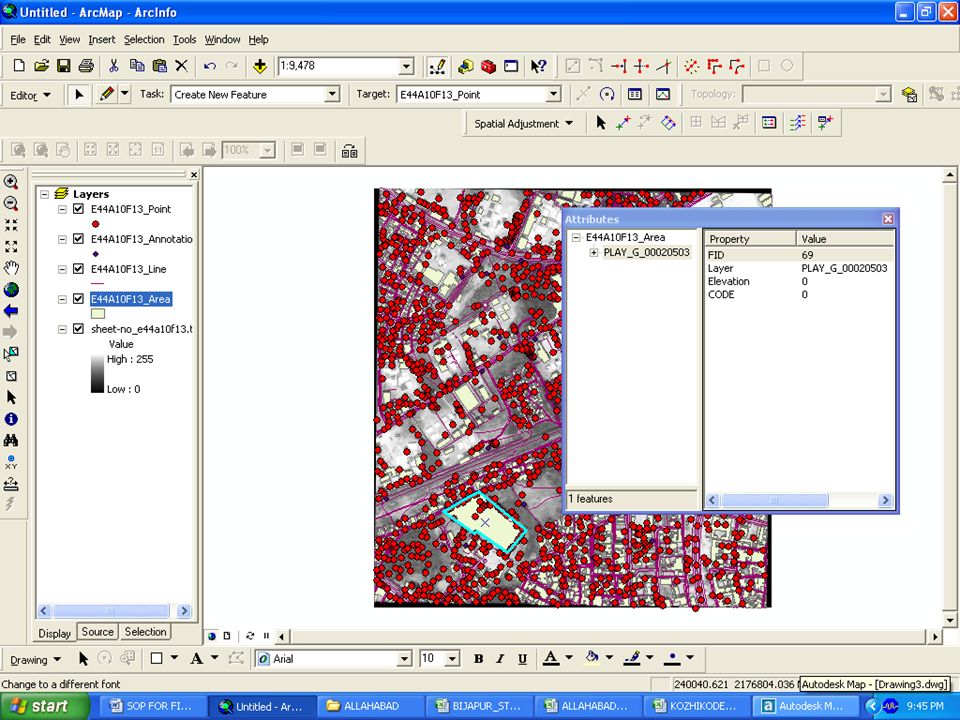This screenshot has width=960, height=720.
Task: Cut selection with the scissors icon
Action: point(113,66)
